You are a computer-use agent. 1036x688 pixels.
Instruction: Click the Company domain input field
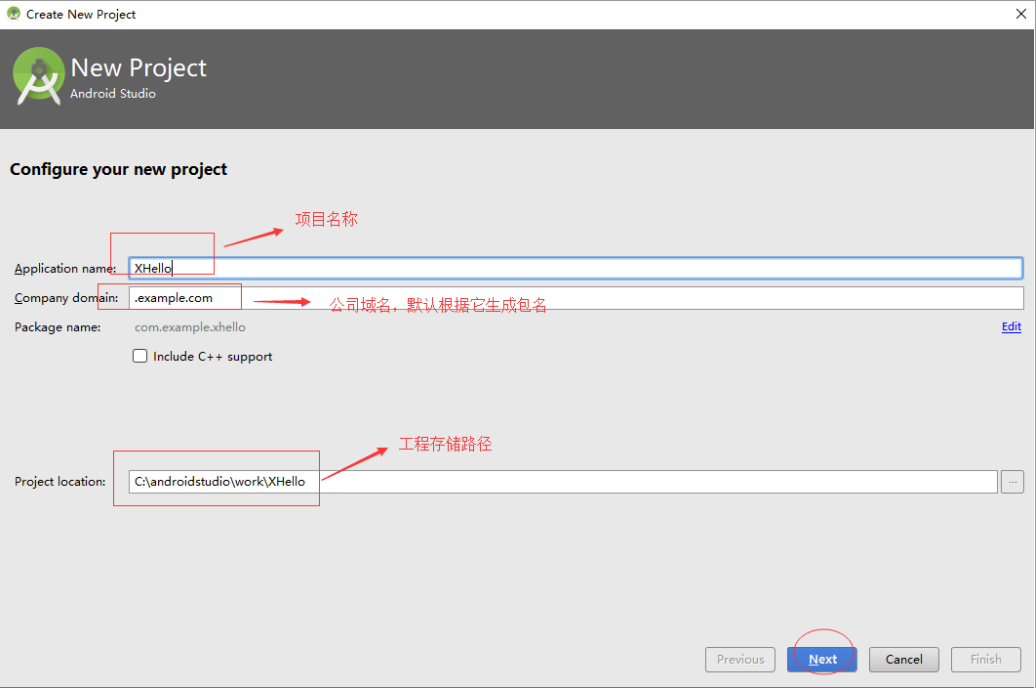(x=575, y=298)
